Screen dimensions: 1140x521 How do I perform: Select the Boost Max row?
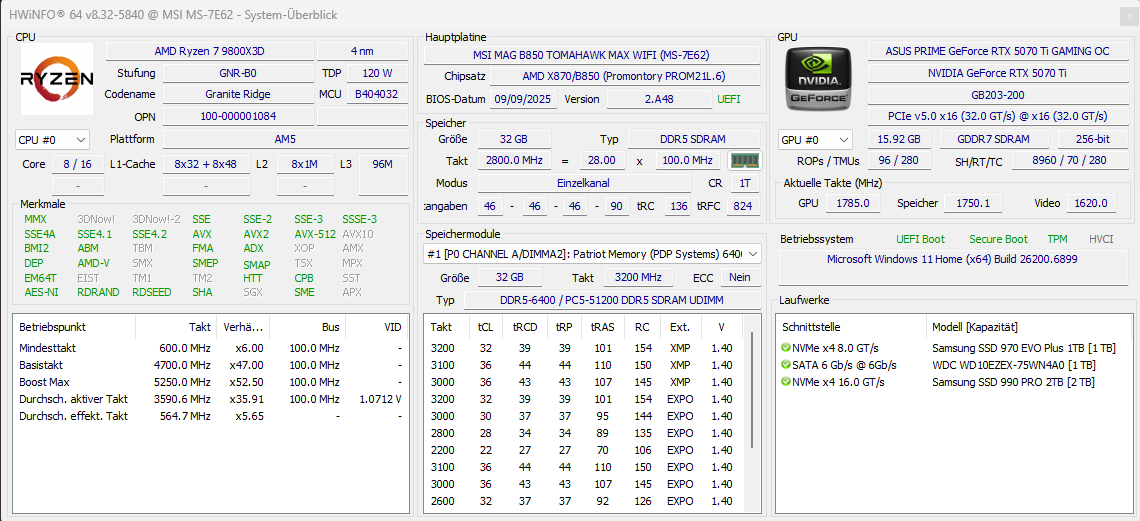(211, 381)
